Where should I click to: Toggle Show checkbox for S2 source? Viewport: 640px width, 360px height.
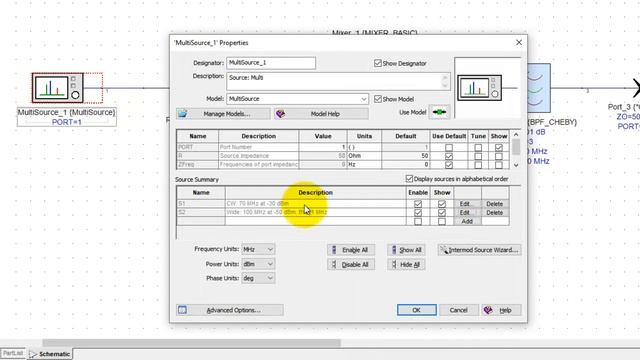tap(442, 213)
